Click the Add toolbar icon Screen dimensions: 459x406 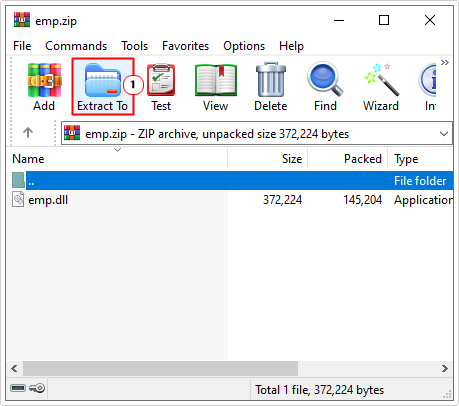(x=44, y=80)
